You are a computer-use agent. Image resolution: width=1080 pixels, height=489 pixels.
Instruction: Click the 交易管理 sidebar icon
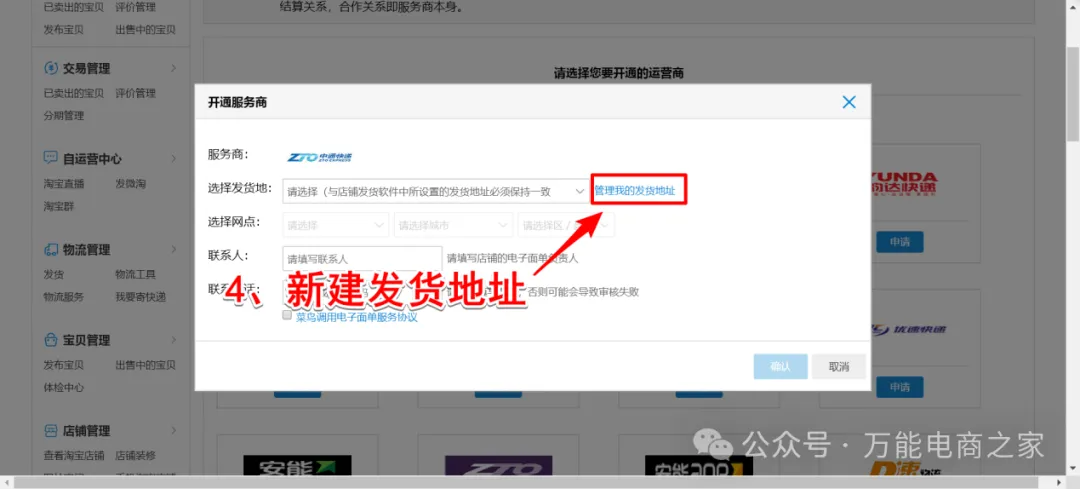click(51, 68)
